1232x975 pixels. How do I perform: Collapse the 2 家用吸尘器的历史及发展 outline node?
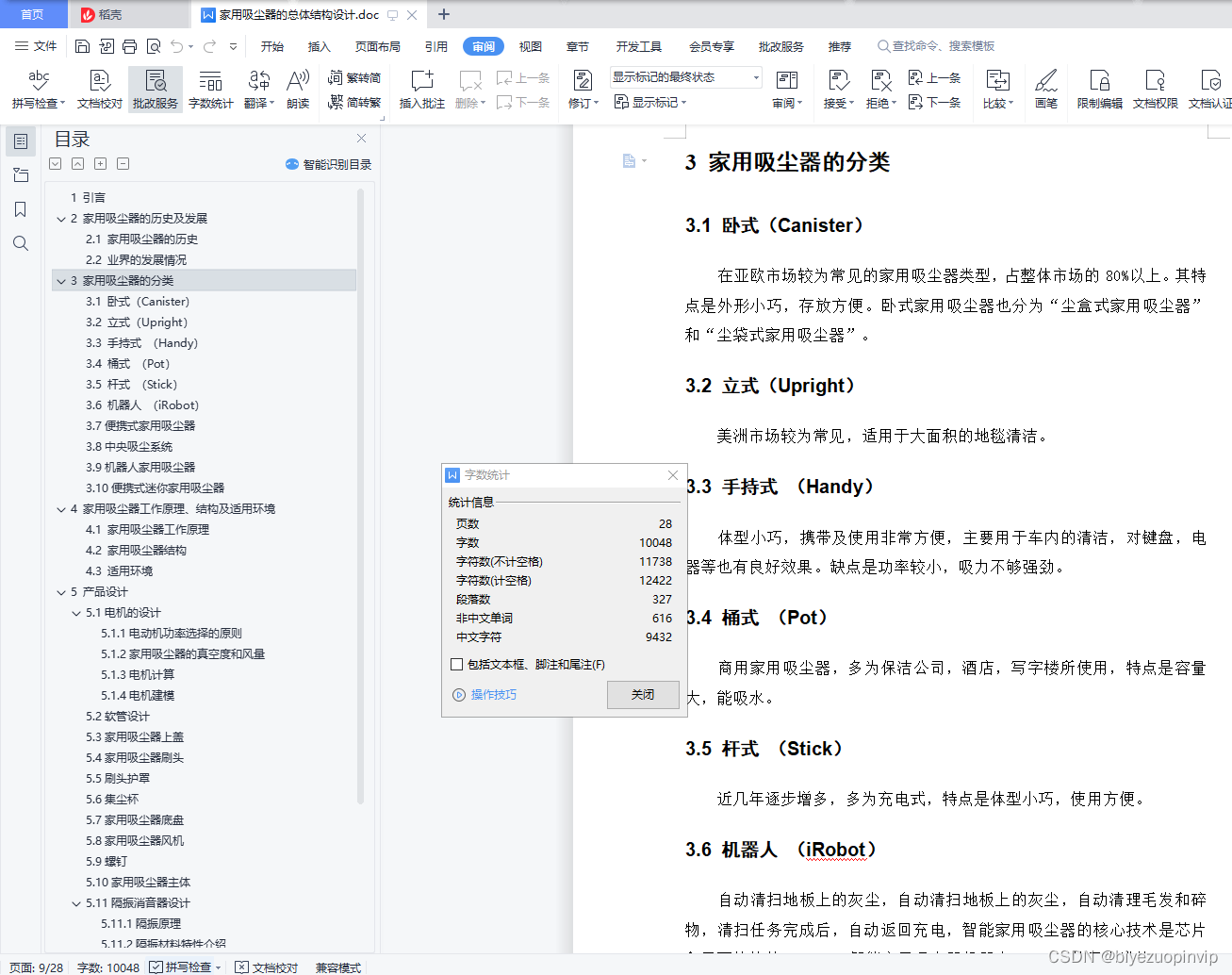click(x=61, y=219)
